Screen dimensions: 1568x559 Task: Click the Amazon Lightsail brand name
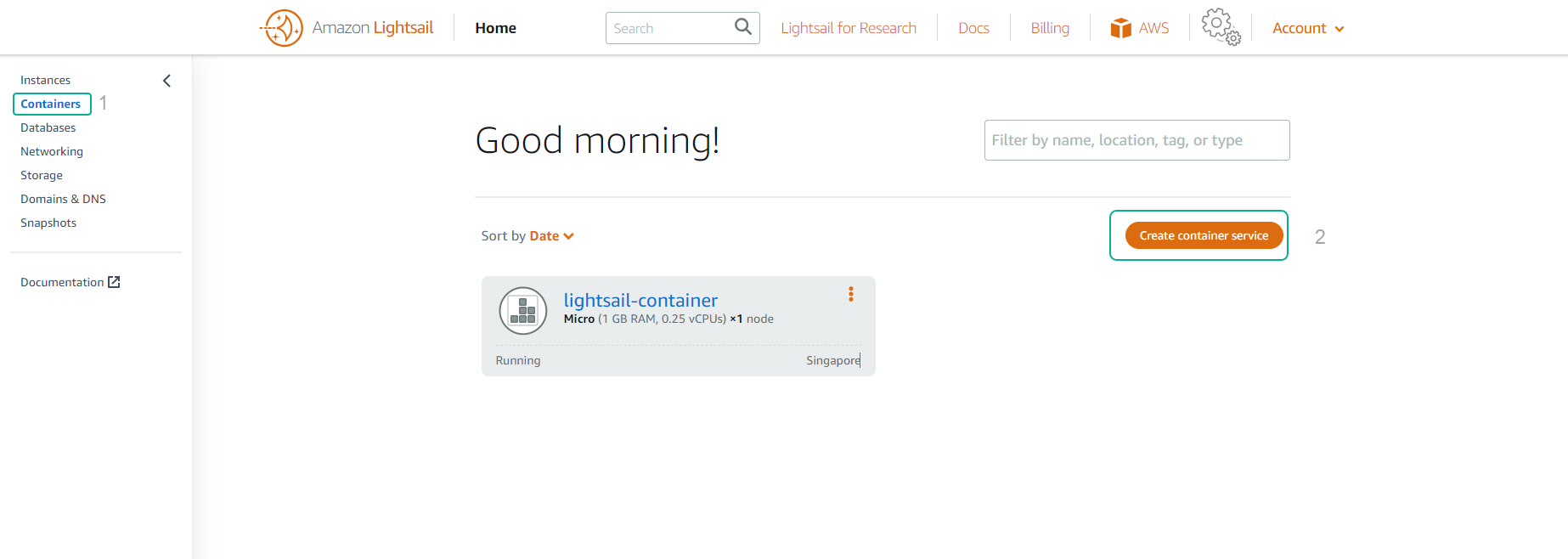click(x=373, y=27)
